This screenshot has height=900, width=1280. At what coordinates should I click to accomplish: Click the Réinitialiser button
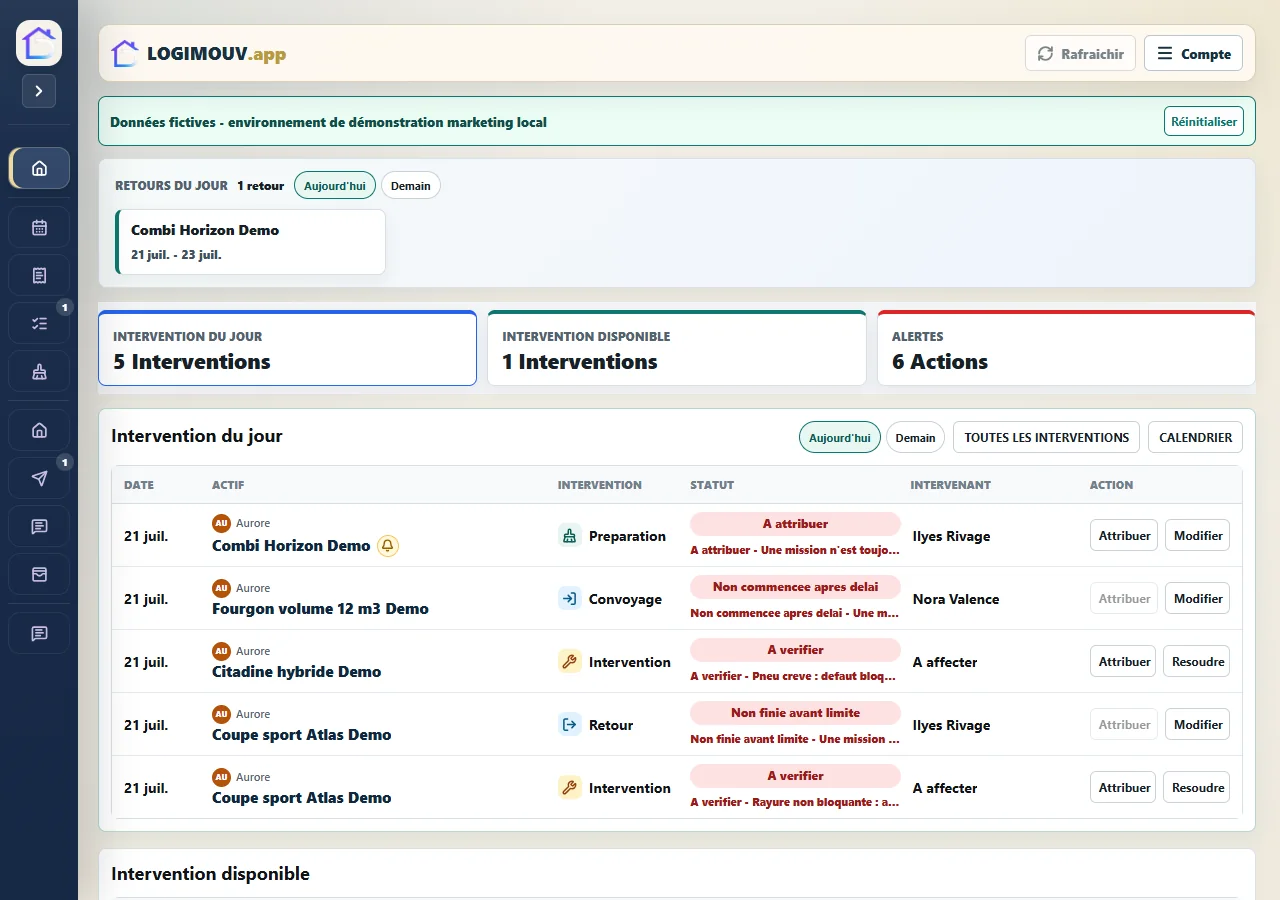point(1204,122)
